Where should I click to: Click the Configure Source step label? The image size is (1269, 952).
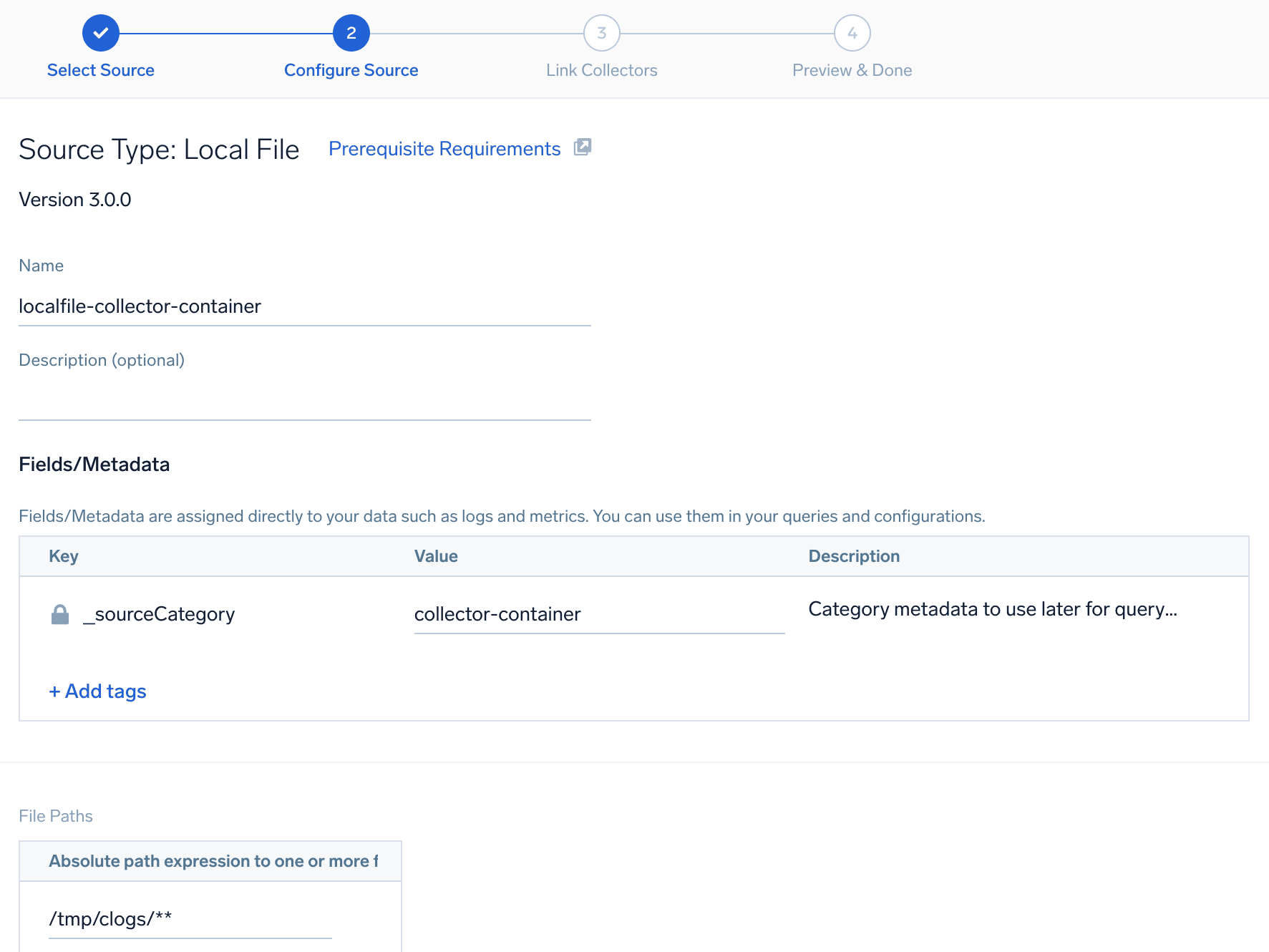click(x=351, y=69)
